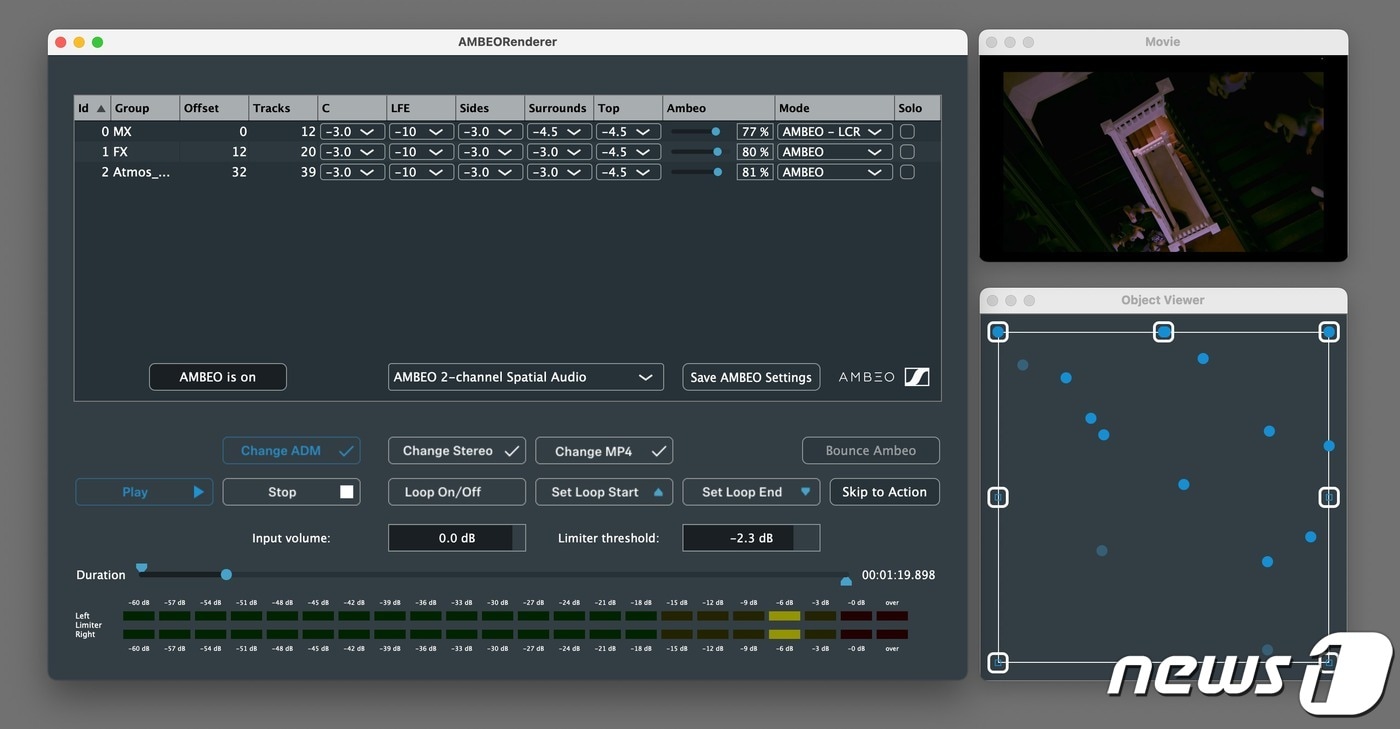Toggle the Change ADM checkmark button
Viewport: 1400px width, 729px height.
click(291, 451)
